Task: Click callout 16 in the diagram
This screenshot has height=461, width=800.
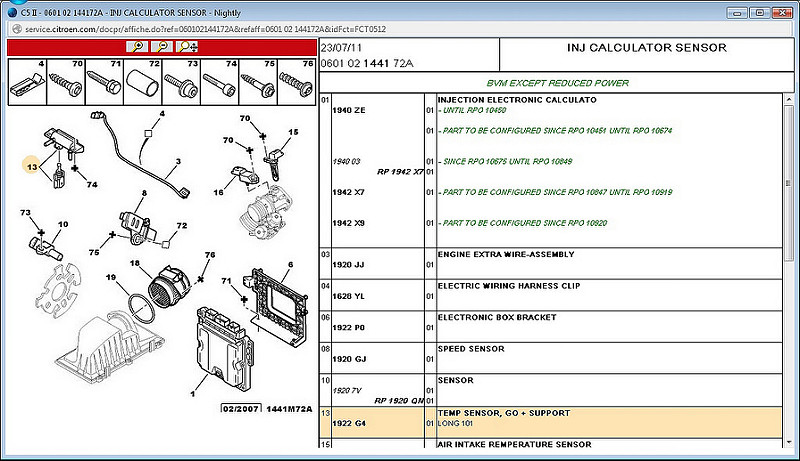Action: [218, 192]
